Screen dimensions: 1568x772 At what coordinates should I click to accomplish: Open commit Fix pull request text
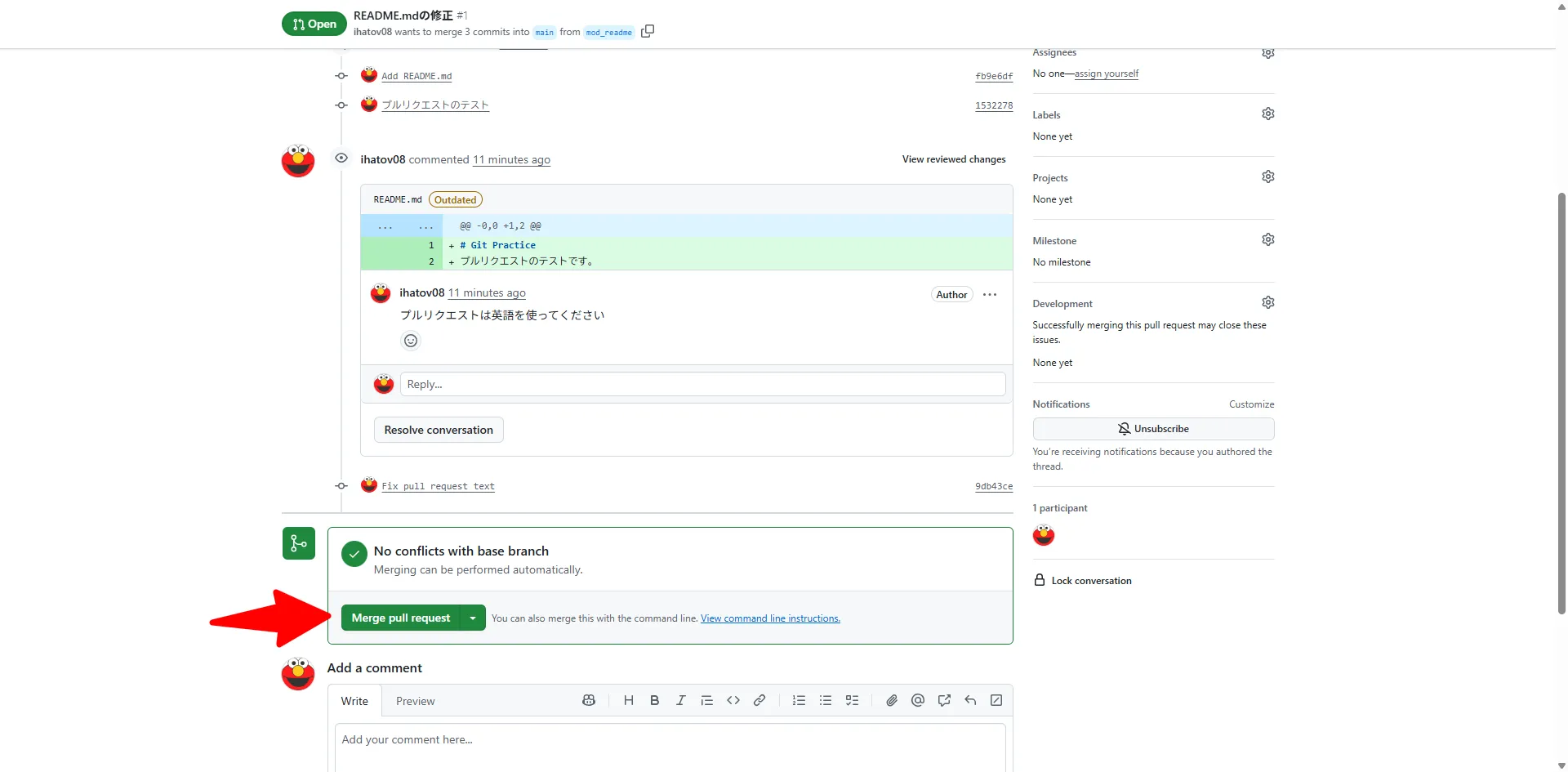coord(438,486)
